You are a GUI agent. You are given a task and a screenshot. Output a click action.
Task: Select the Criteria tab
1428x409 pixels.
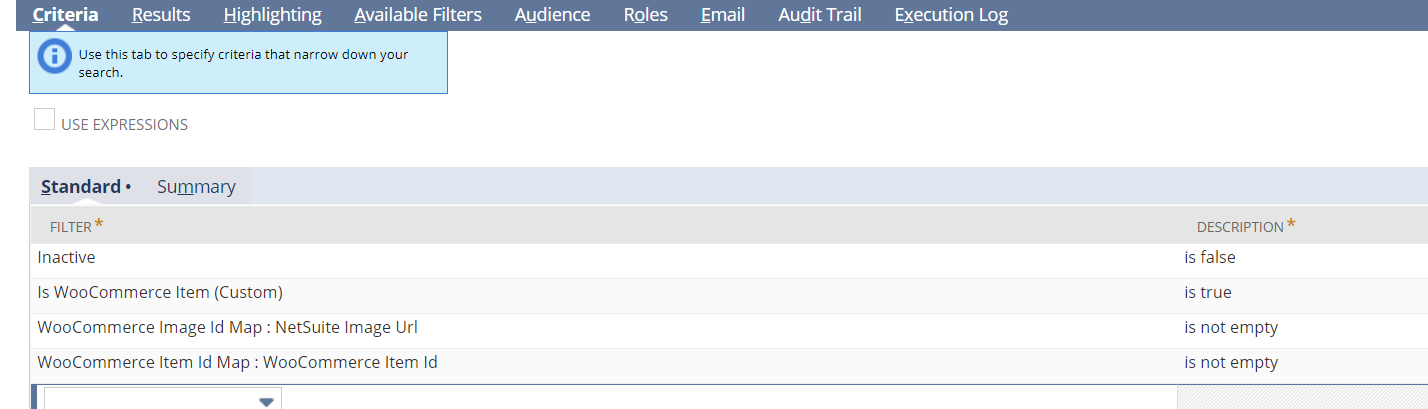65,15
